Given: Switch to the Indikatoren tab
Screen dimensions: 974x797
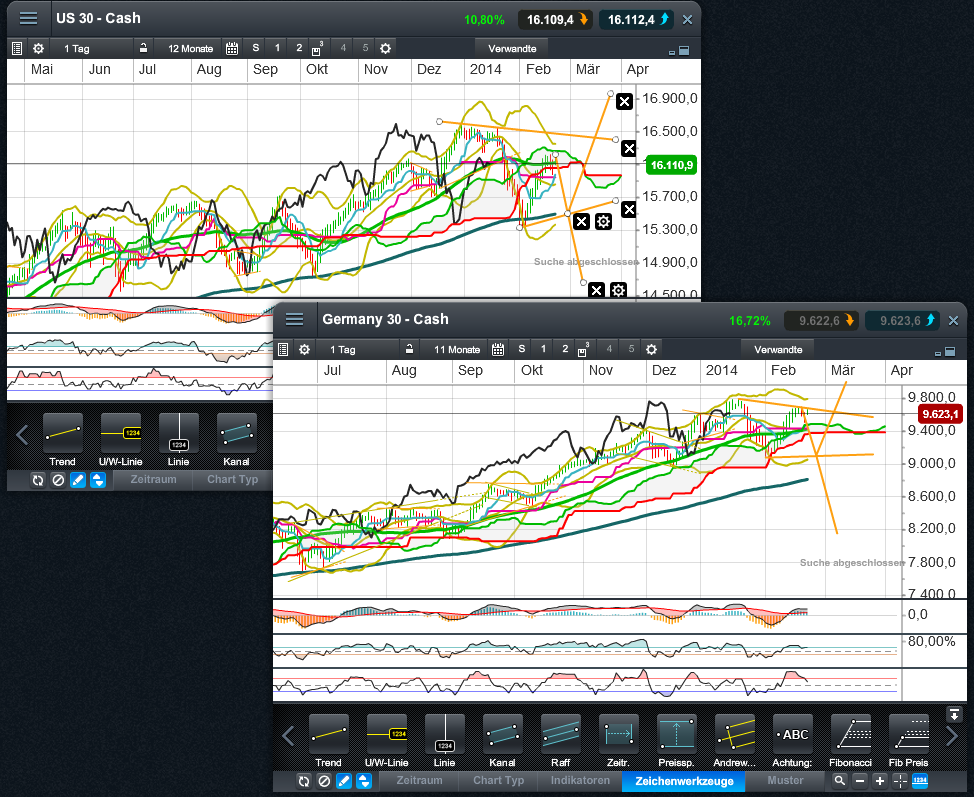Looking at the screenshot, I should pos(580,780).
